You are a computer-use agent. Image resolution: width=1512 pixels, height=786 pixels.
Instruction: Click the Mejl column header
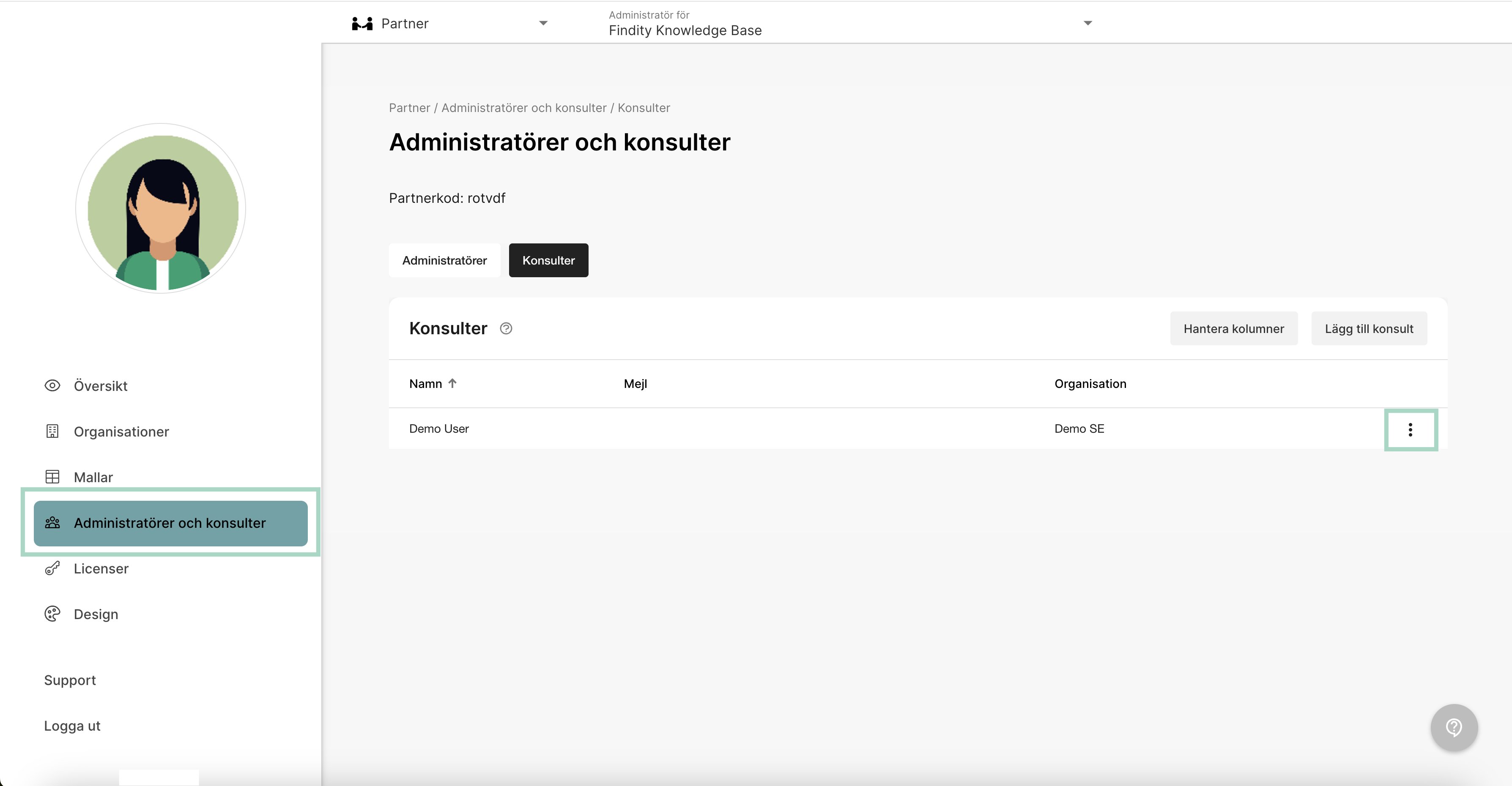tap(635, 384)
